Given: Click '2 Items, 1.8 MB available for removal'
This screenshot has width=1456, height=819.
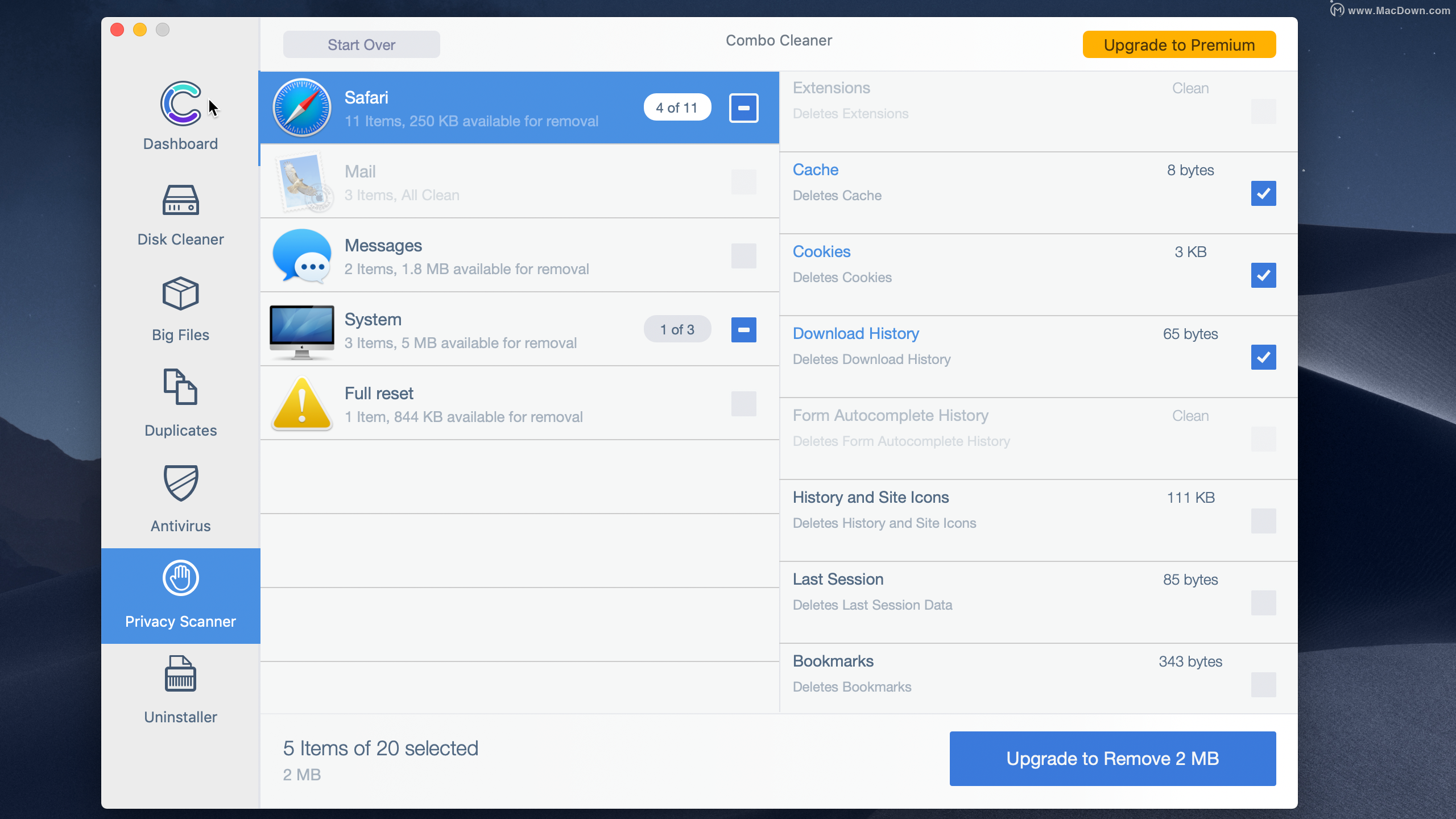Looking at the screenshot, I should point(467,269).
